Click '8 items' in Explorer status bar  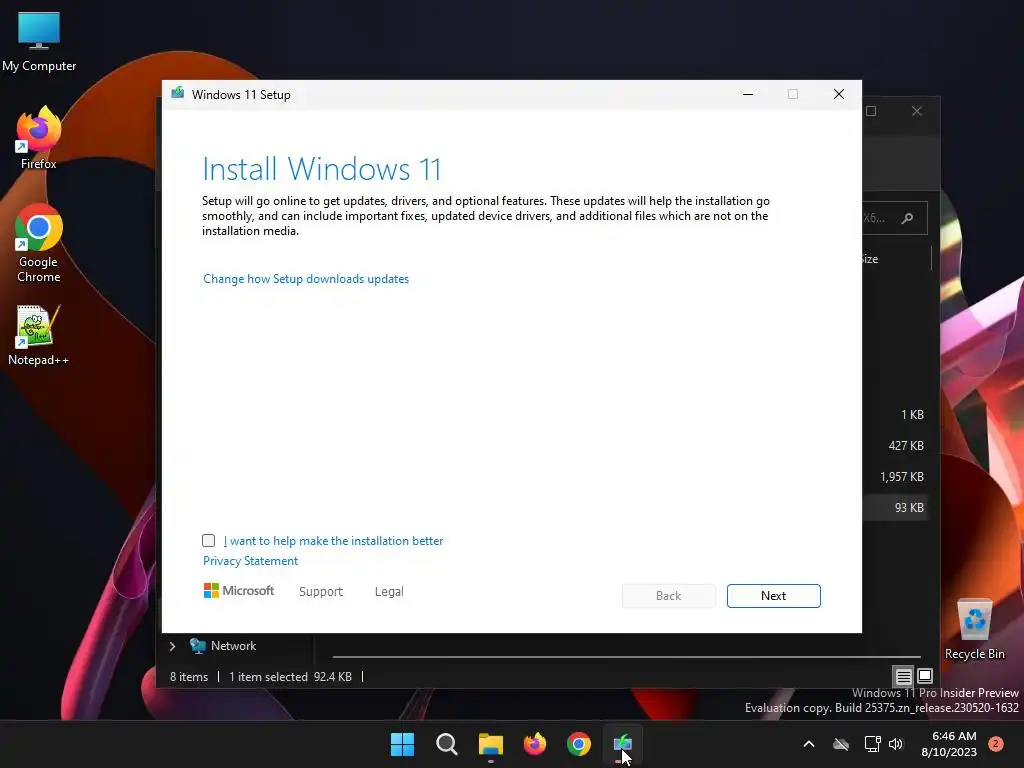189,677
